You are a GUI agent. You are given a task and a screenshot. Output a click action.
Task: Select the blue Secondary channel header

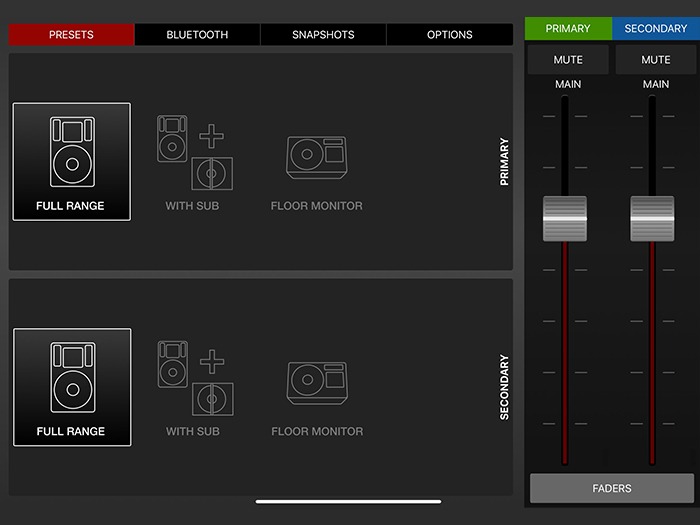[656, 29]
